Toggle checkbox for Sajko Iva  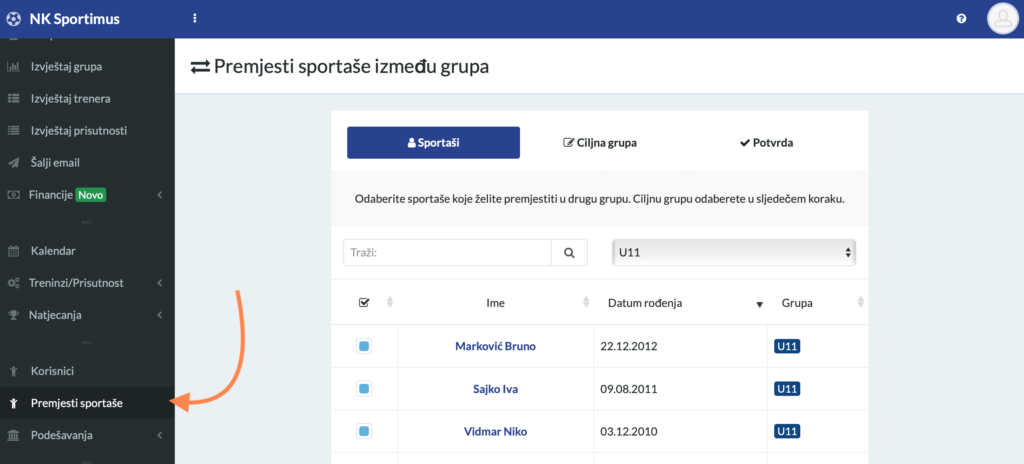coord(364,389)
